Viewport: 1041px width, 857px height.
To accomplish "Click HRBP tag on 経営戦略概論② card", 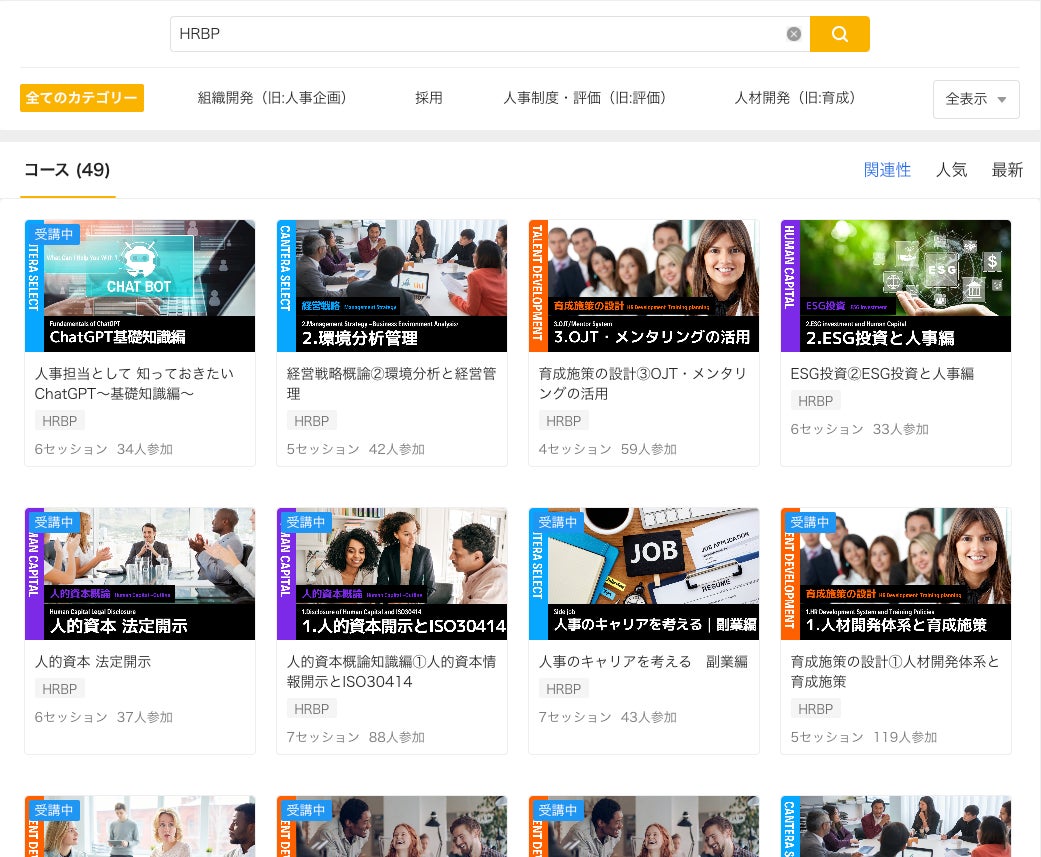I will coord(311,421).
